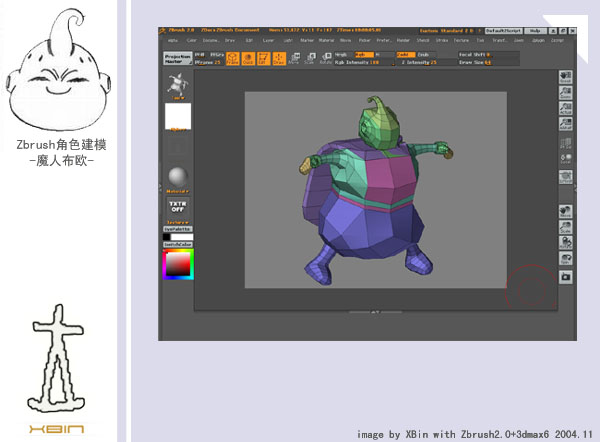Select the black secondary color swatch
This screenshot has width=600, height=442.
click(x=166, y=237)
